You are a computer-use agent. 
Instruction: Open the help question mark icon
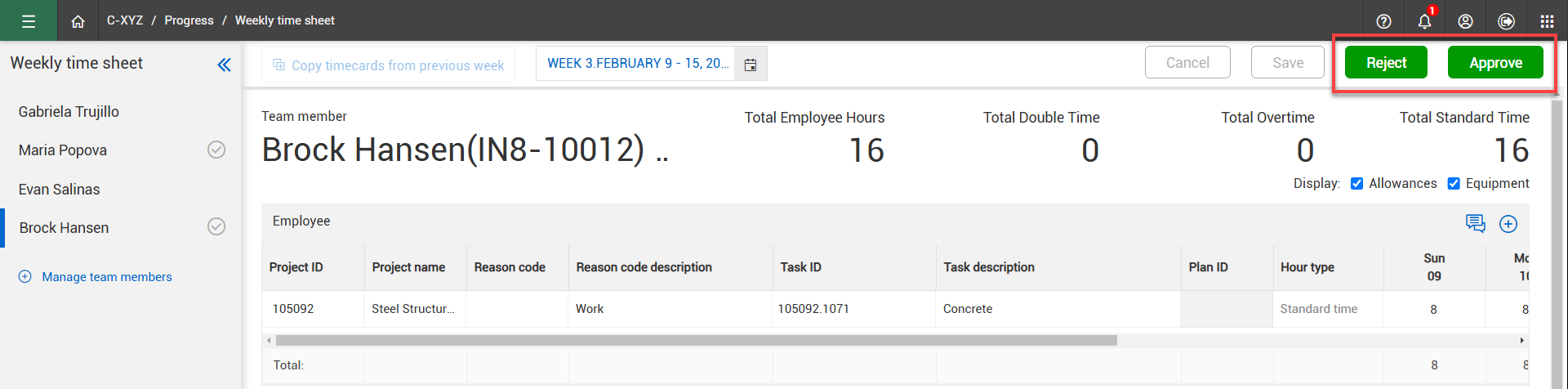pyautogui.click(x=1383, y=21)
